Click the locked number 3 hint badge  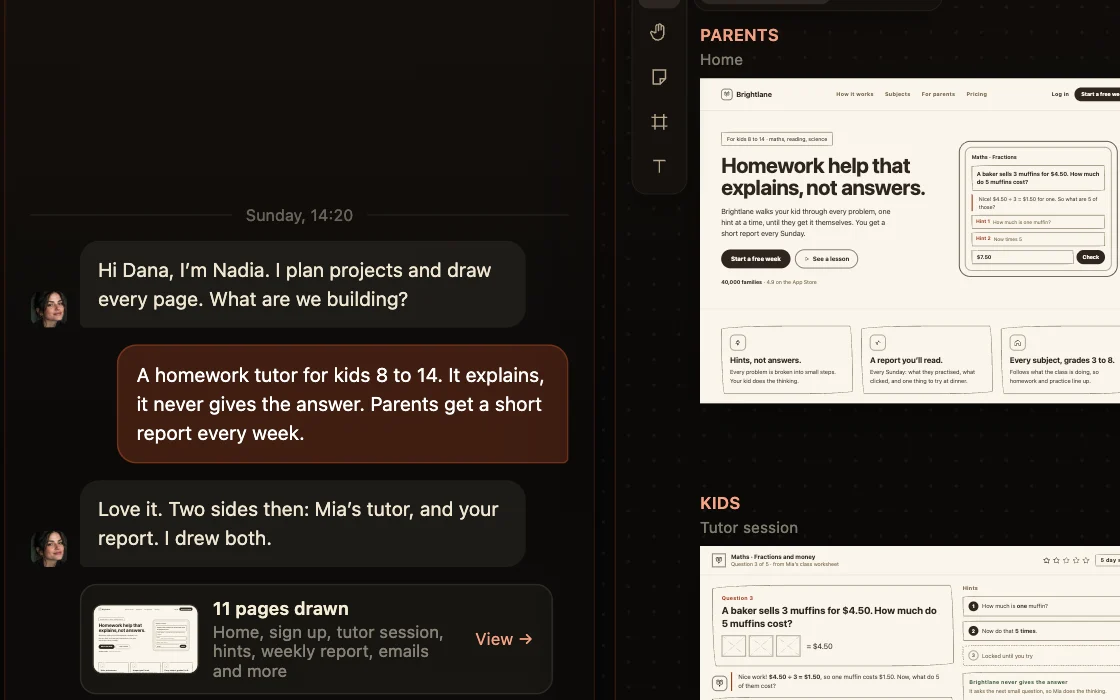973,656
